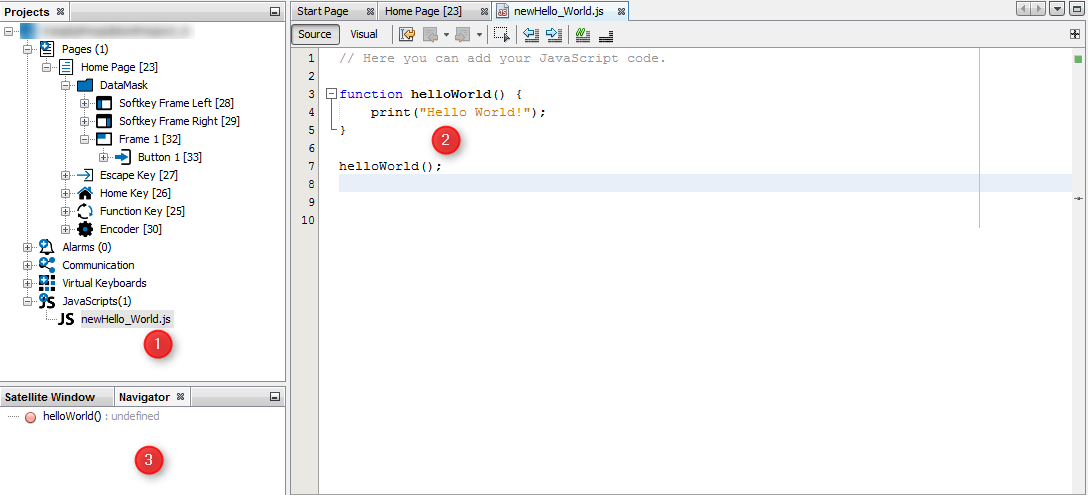Shift the current line right
The width and height of the screenshot is (1088, 495).
554,34
